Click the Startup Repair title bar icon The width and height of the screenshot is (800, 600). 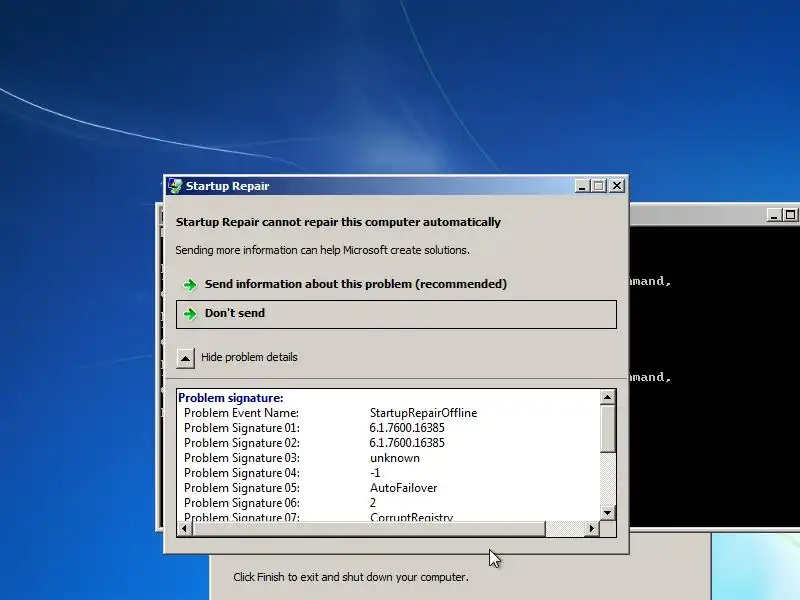click(x=175, y=186)
